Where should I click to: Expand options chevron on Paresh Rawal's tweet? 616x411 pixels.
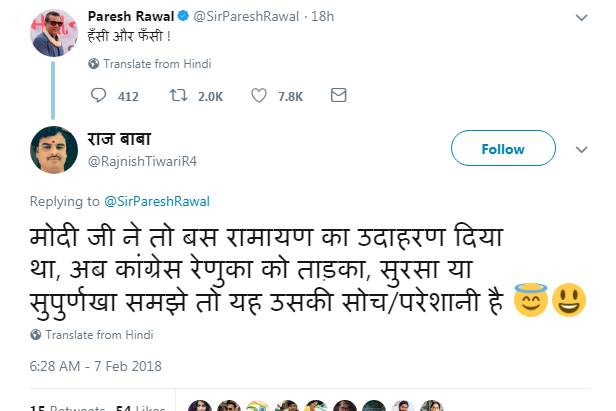point(581,18)
